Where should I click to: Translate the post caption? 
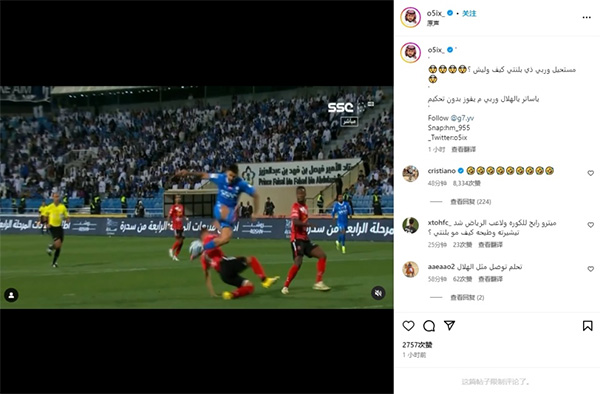463,149
